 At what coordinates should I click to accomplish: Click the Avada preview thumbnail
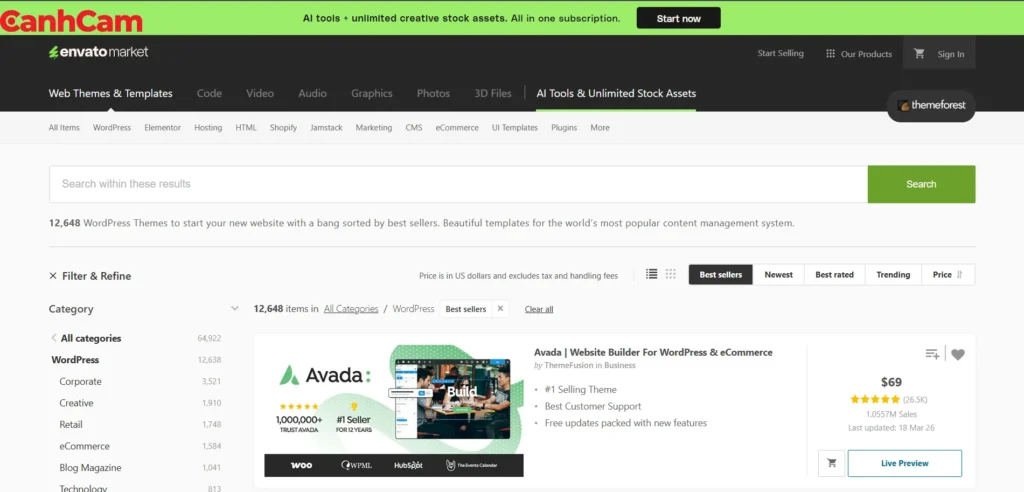(x=394, y=411)
